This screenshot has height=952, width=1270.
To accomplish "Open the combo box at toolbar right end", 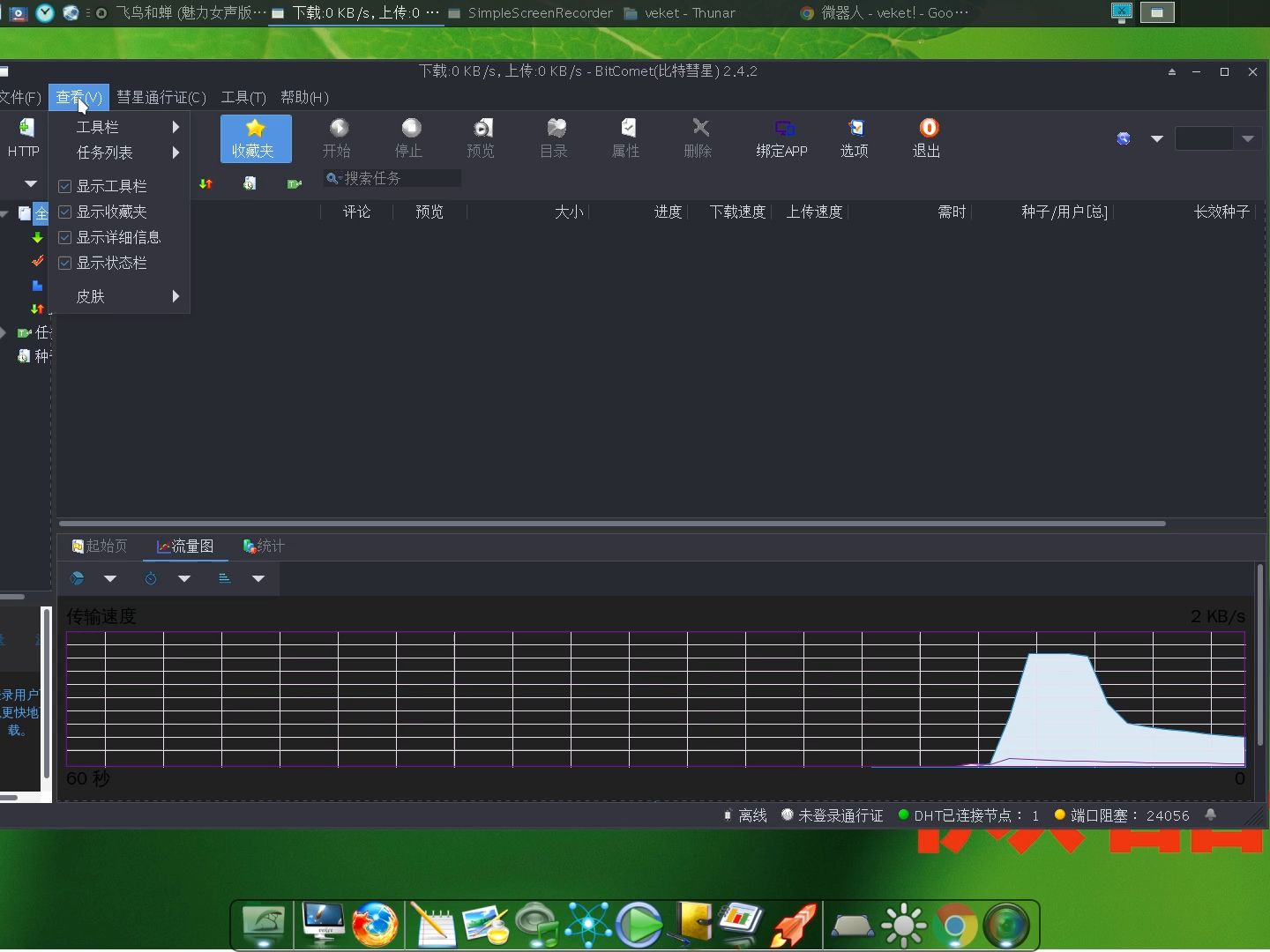I will [x=1216, y=138].
